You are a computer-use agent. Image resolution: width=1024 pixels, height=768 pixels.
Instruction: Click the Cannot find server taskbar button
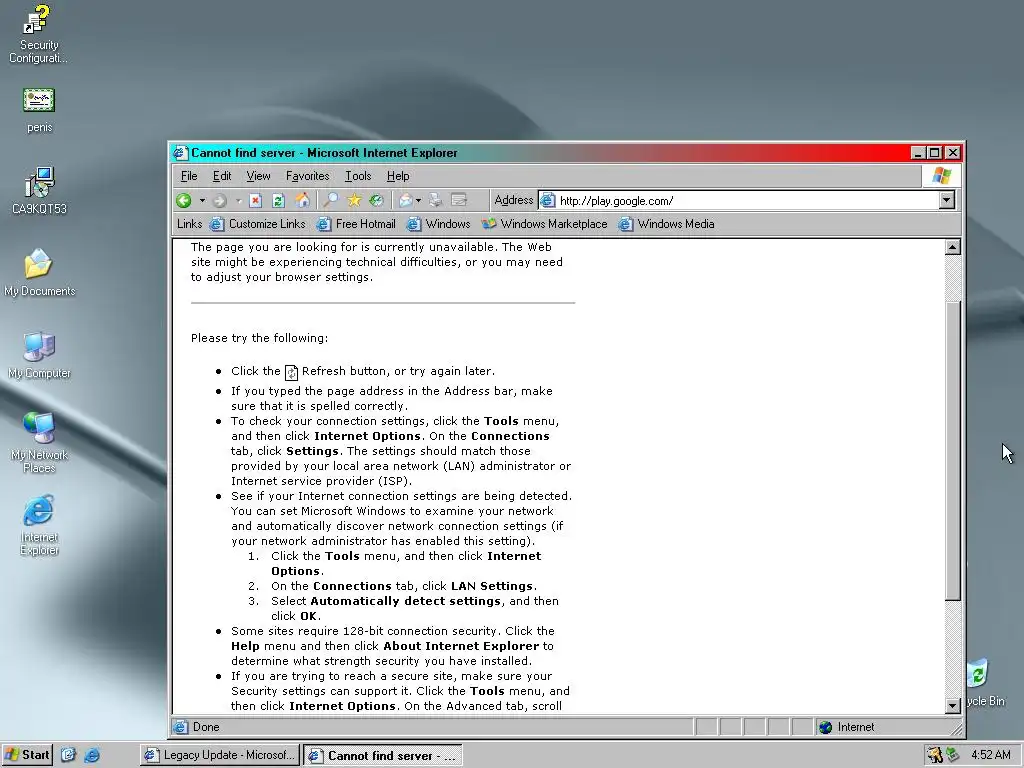[x=383, y=755]
